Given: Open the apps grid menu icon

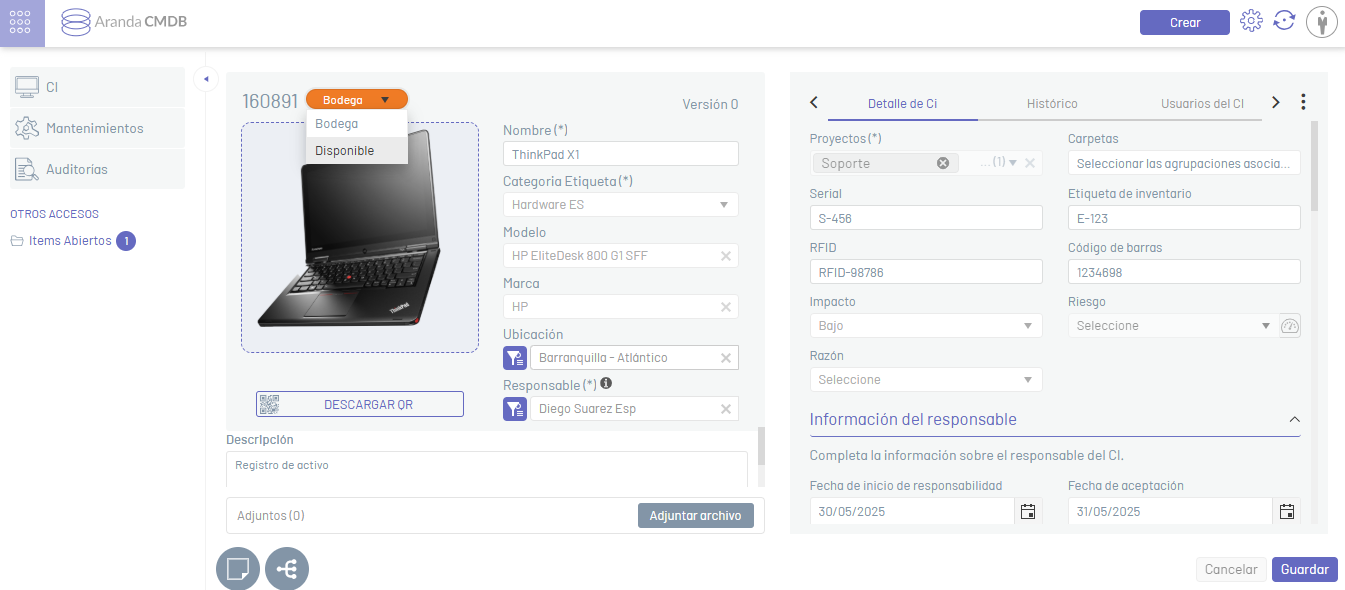Looking at the screenshot, I should click(22, 23).
